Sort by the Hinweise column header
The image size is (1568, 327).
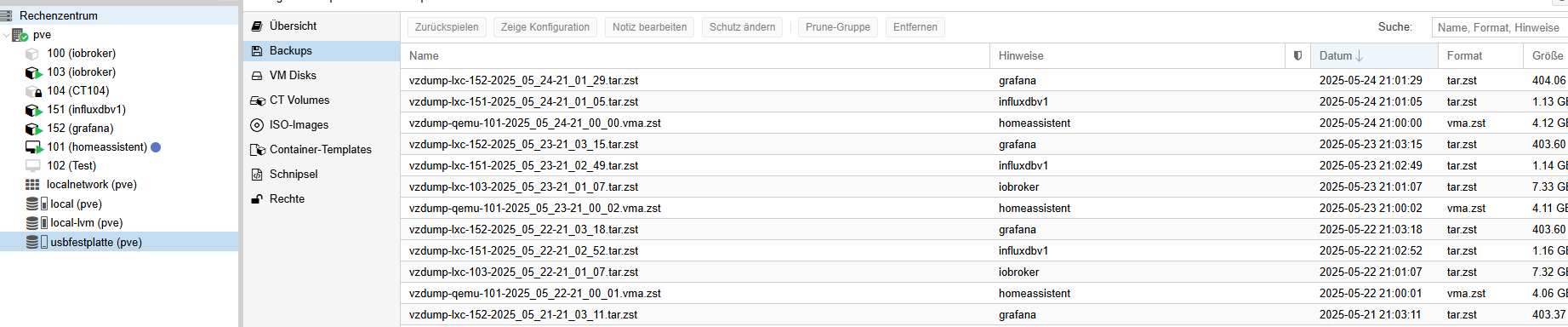[1137, 55]
